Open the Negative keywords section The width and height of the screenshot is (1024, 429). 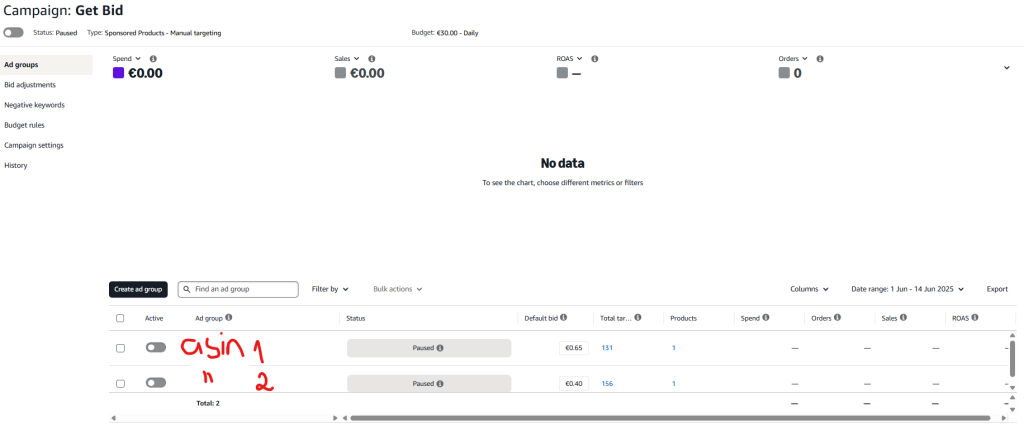click(34, 105)
